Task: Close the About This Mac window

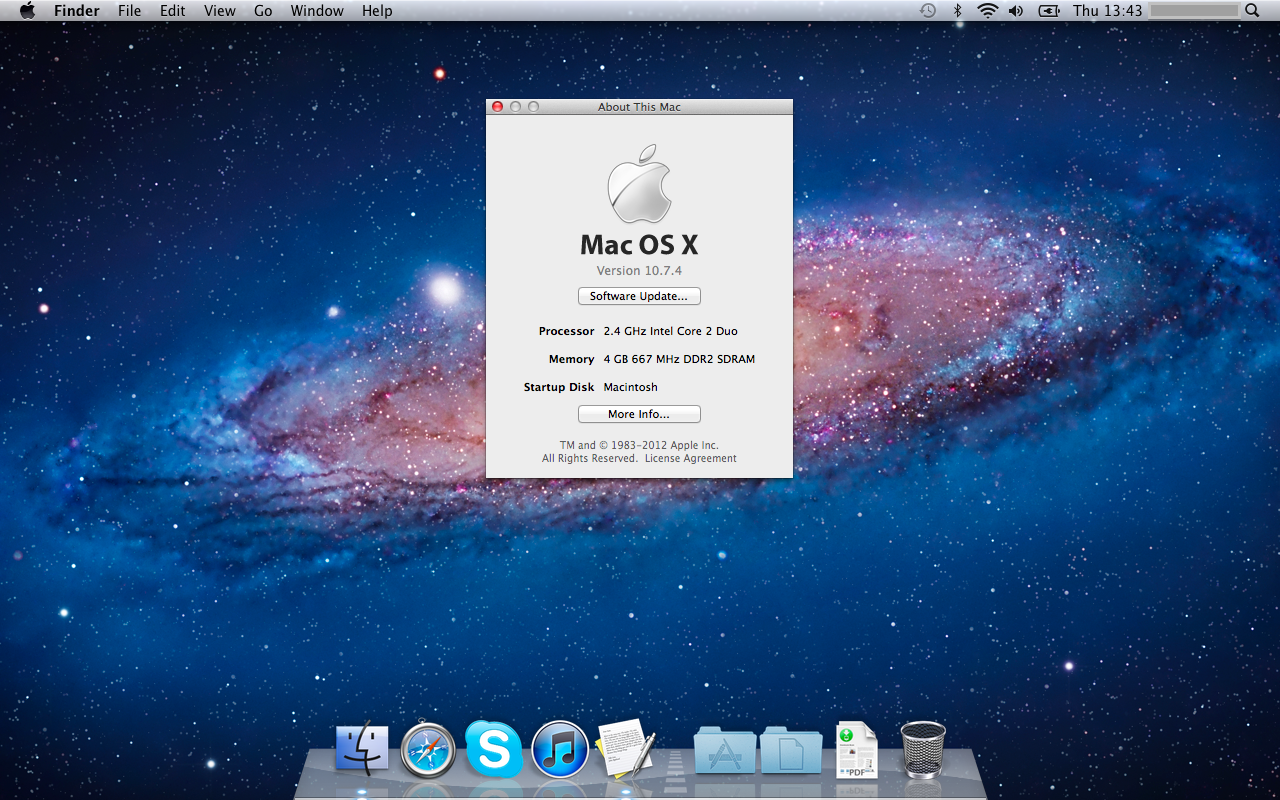Action: click(497, 107)
